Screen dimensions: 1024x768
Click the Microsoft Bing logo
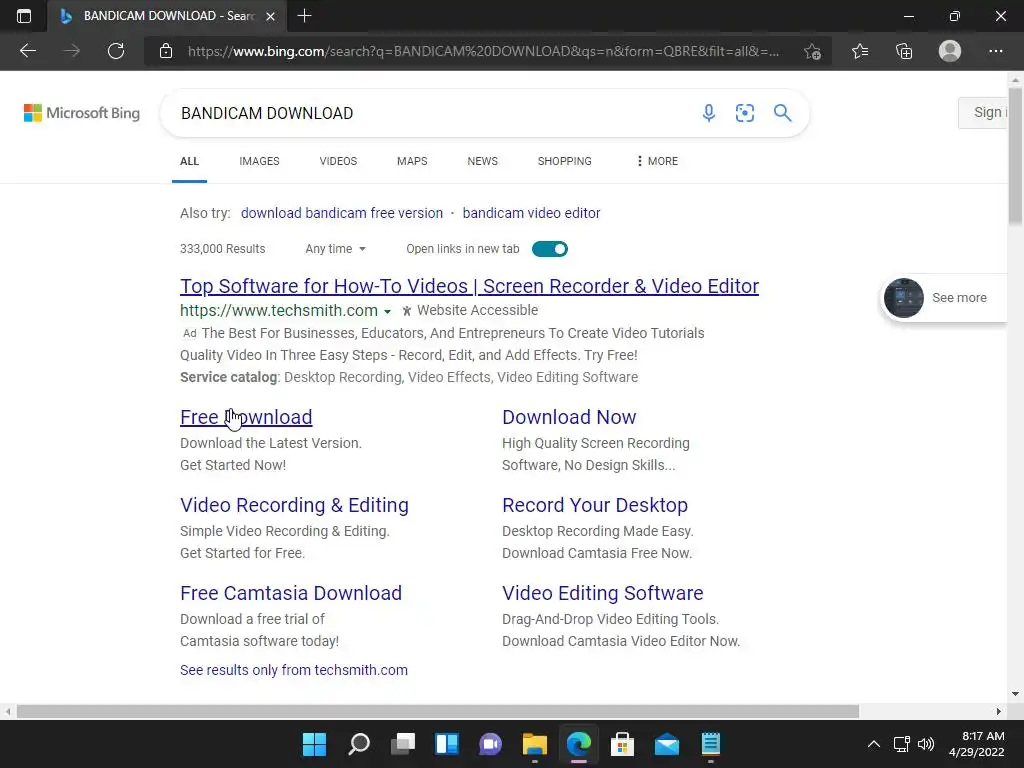click(x=82, y=113)
